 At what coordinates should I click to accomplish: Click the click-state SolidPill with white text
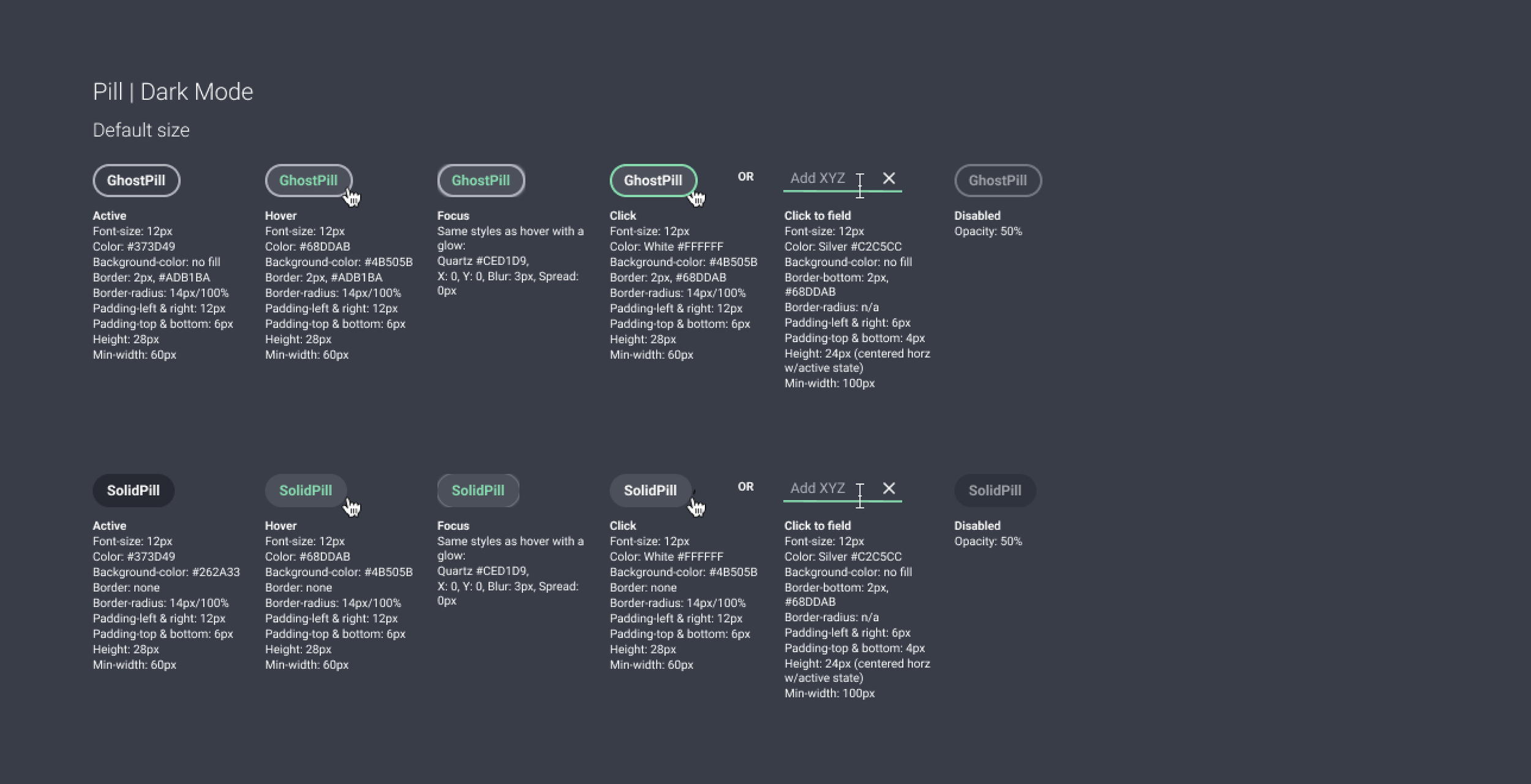pos(650,490)
